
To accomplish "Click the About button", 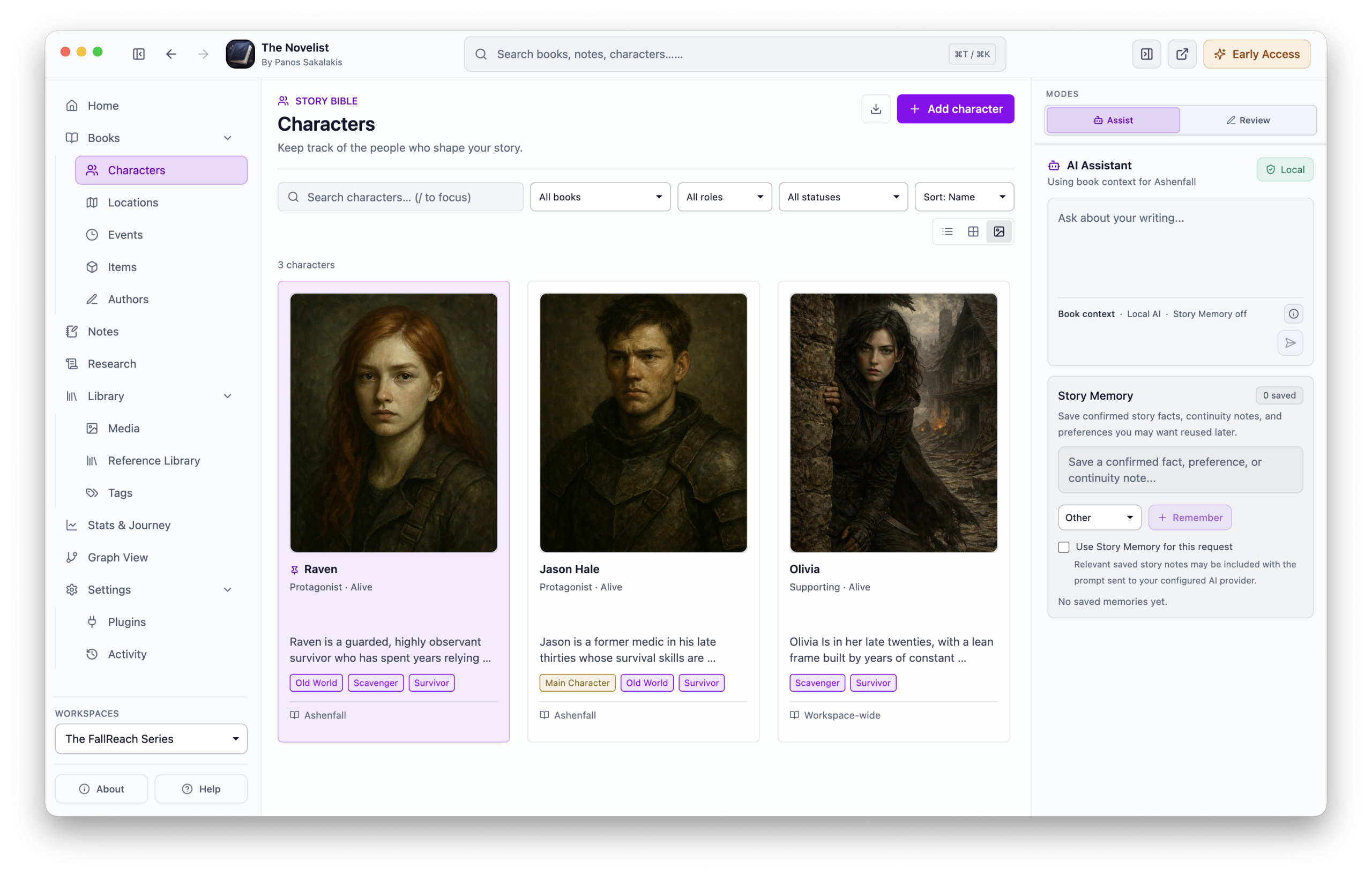I will [x=101, y=789].
